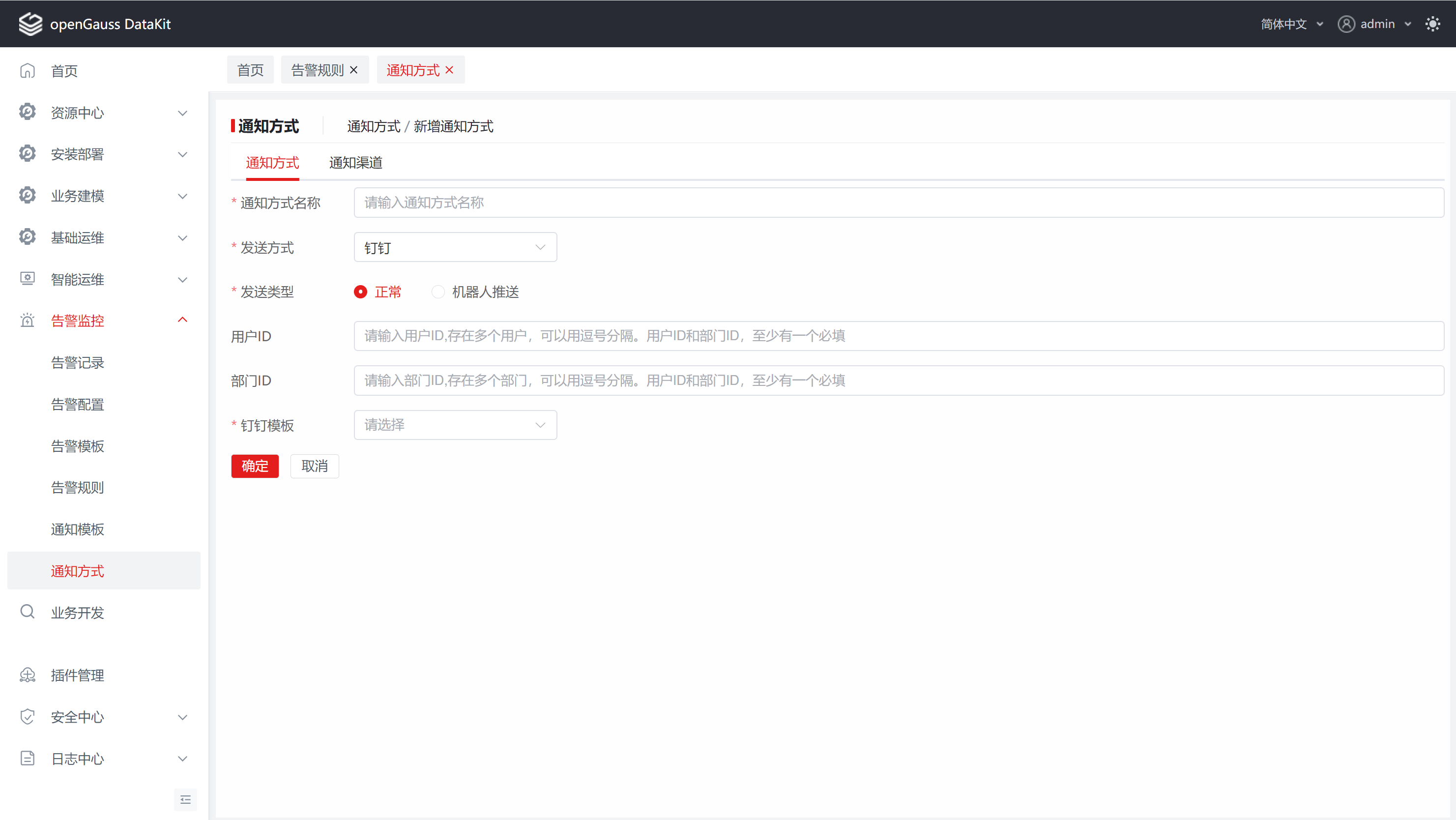Click the openGauss DataKit logo icon
This screenshot has height=820, width=1456.
click(x=30, y=24)
